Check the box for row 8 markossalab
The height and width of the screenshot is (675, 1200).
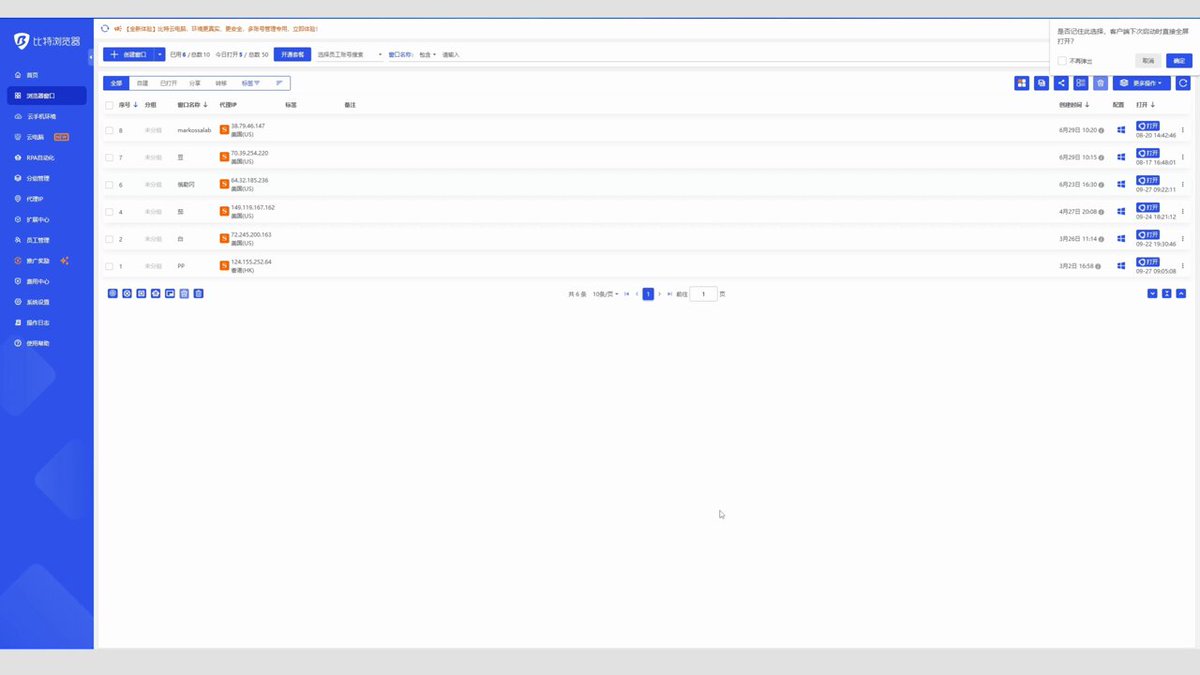point(109,130)
